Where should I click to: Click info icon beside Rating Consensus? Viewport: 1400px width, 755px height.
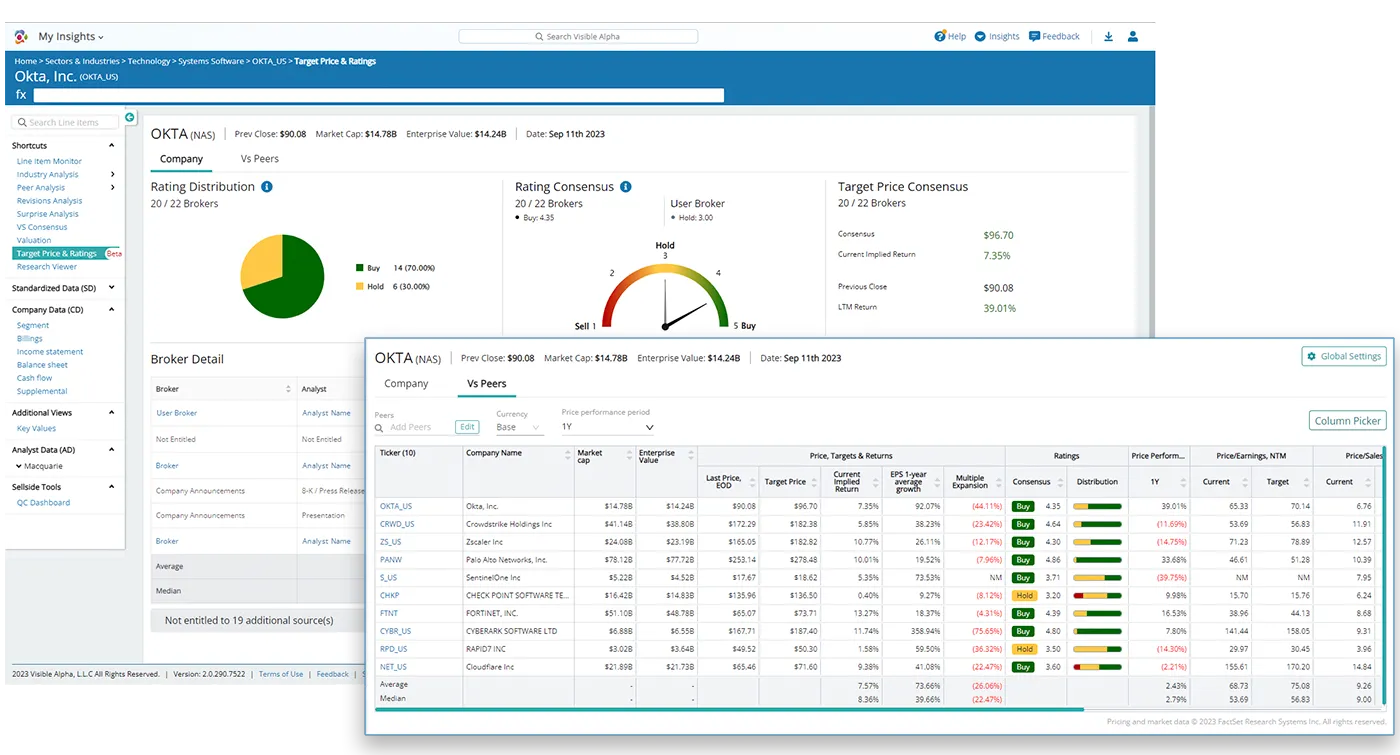626,187
